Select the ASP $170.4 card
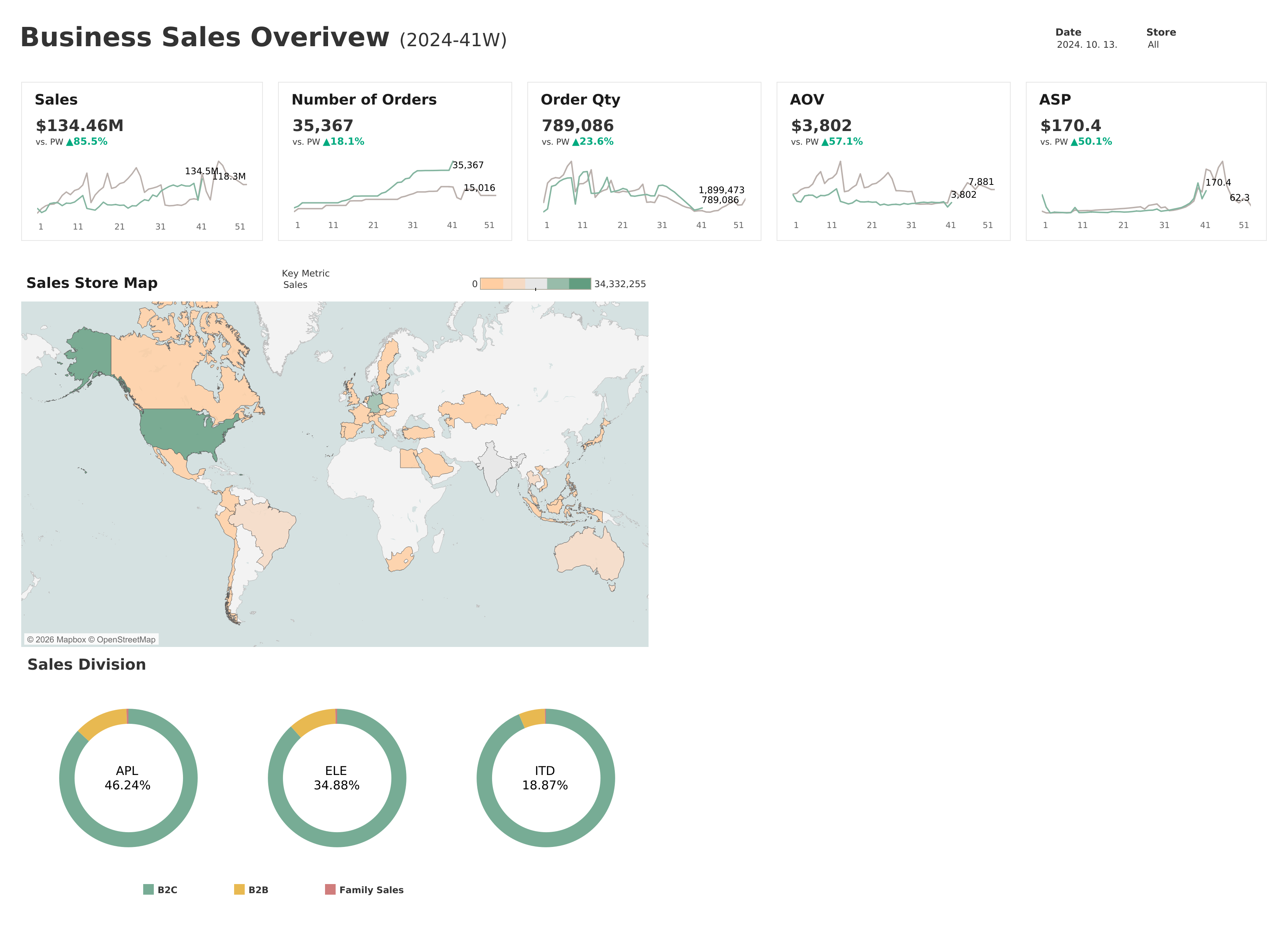Viewport: 1288px width, 928px height. (1146, 161)
